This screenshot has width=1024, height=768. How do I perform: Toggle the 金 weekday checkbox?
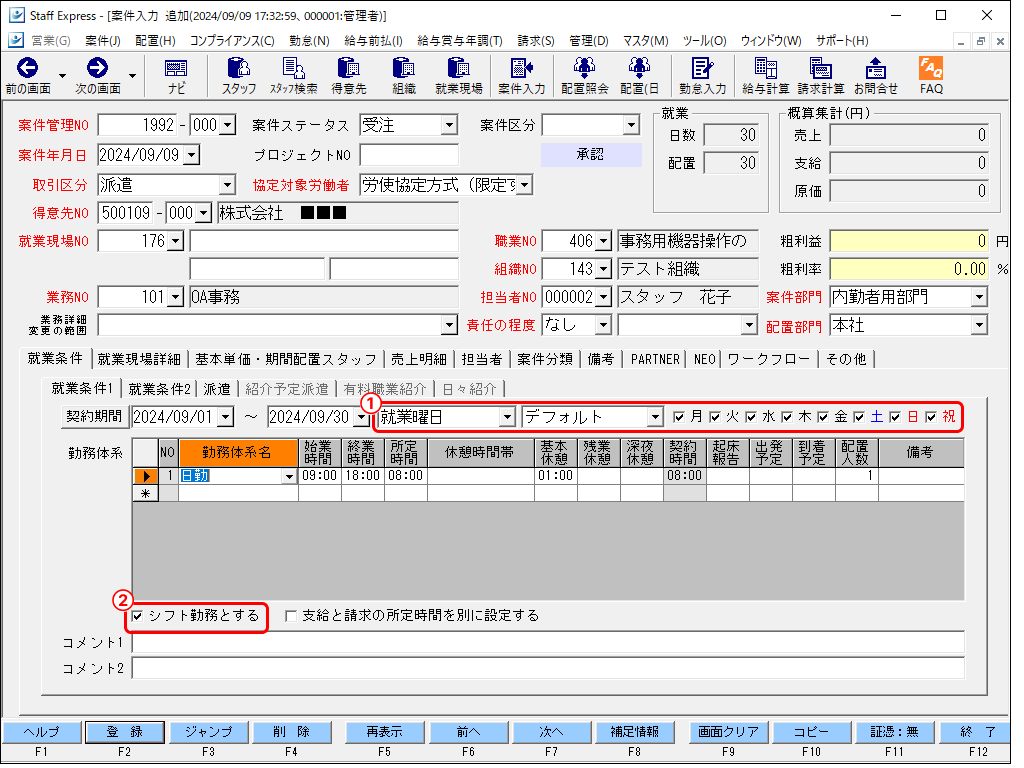point(823,417)
